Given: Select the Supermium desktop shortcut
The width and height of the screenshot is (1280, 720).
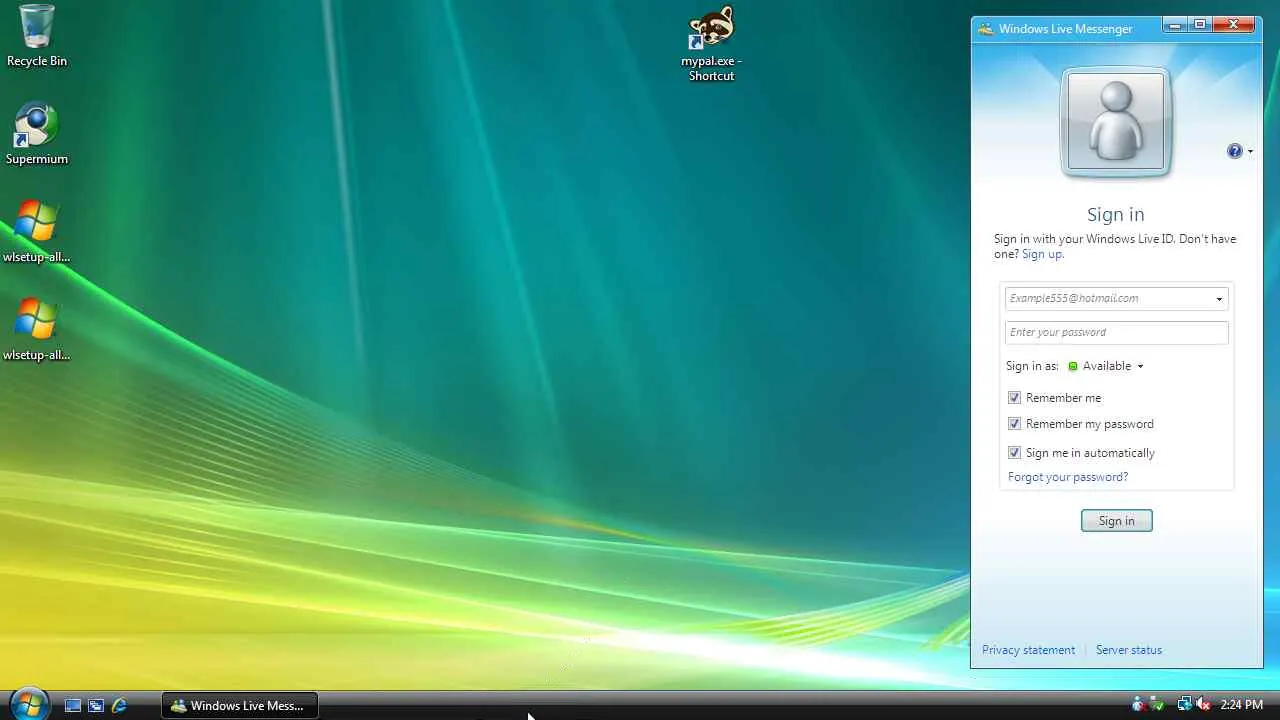Looking at the screenshot, I should tap(37, 134).
